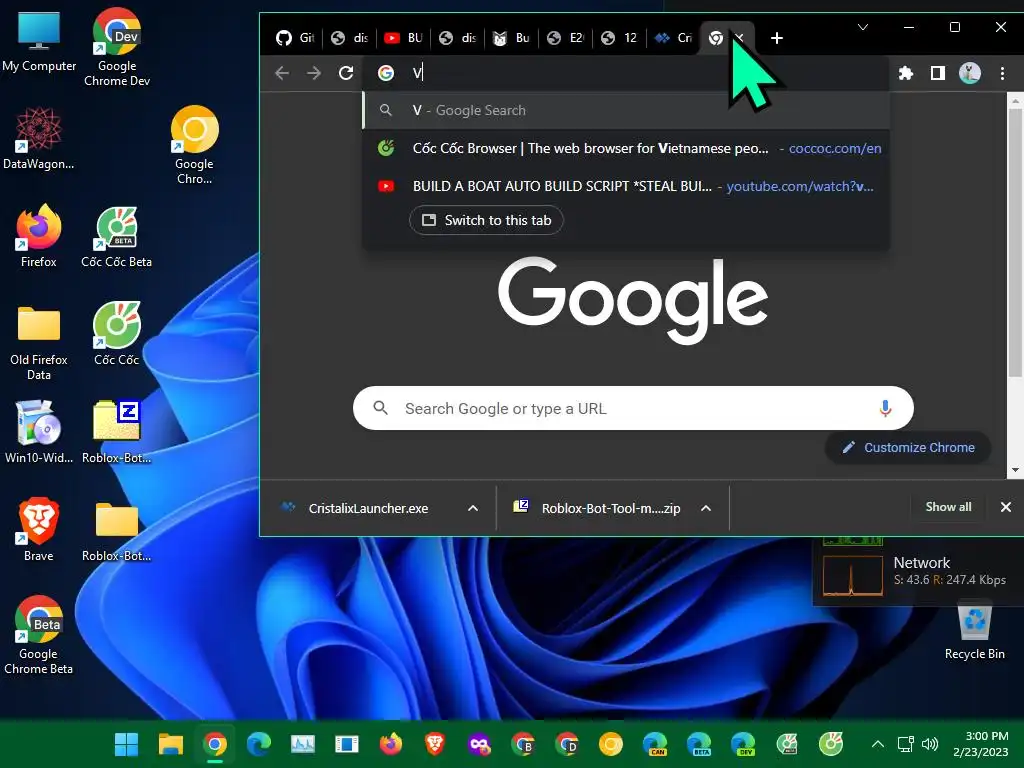Start voice search with the microphone
1024x768 pixels.
click(x=885, y=409)
